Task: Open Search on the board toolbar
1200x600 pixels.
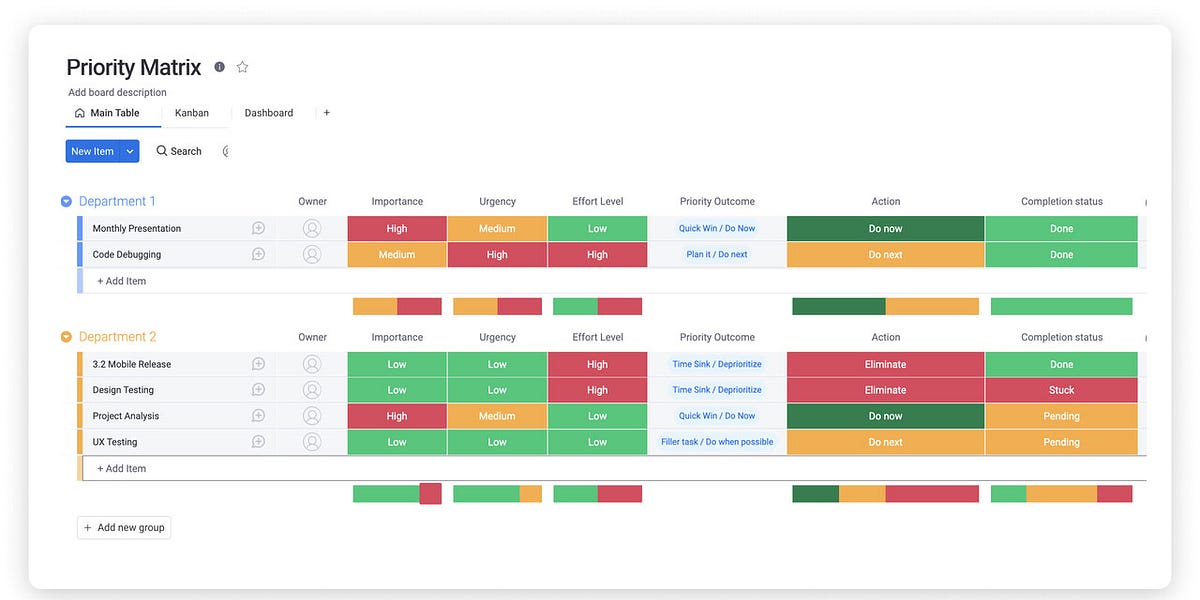Action: click(x=177, y=150)
